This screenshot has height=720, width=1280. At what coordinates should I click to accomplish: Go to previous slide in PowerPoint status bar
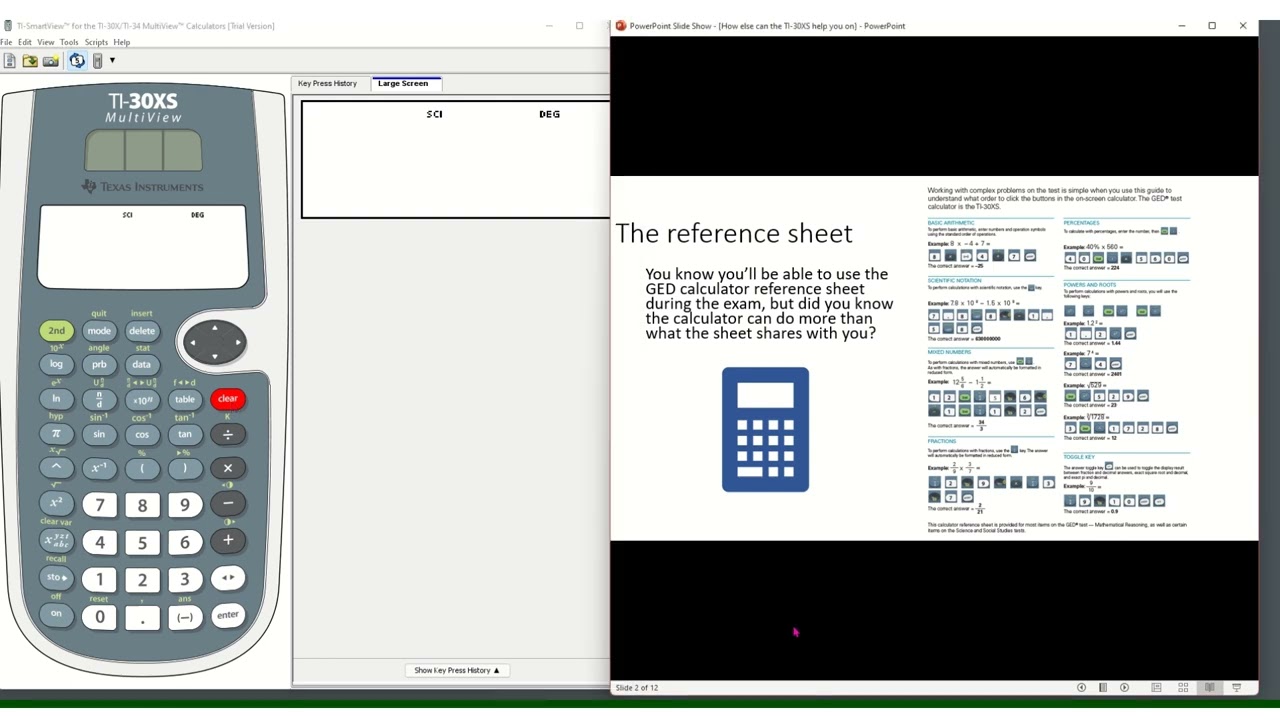(1081, 688)
